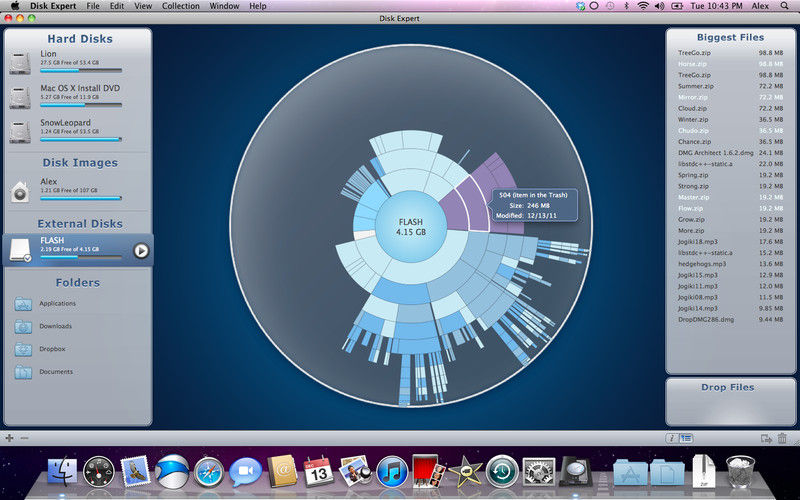The height and width of the screenshot is (500, 800).
Task: Click the minus remove button at bottom left
Action: click(x=24, y=438)
